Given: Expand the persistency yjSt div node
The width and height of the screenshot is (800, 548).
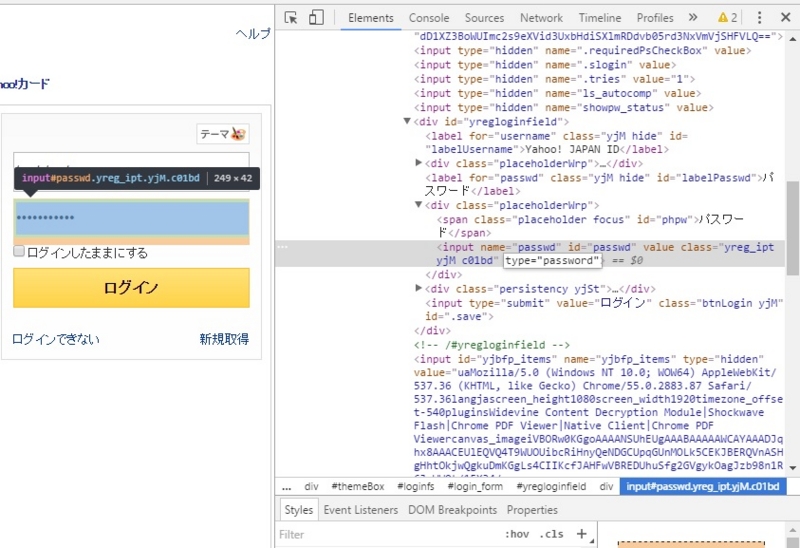Looking at the screenshot, I should [x=418, y=288].
